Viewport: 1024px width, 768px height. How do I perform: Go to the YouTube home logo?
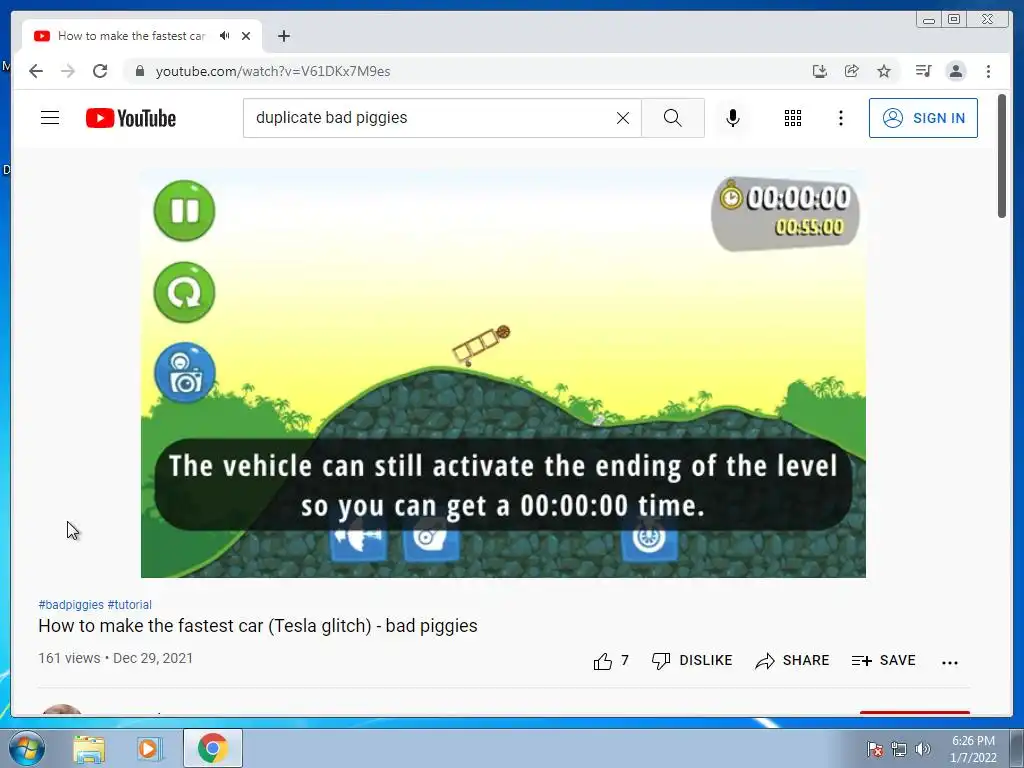click(x=131, y=118)
